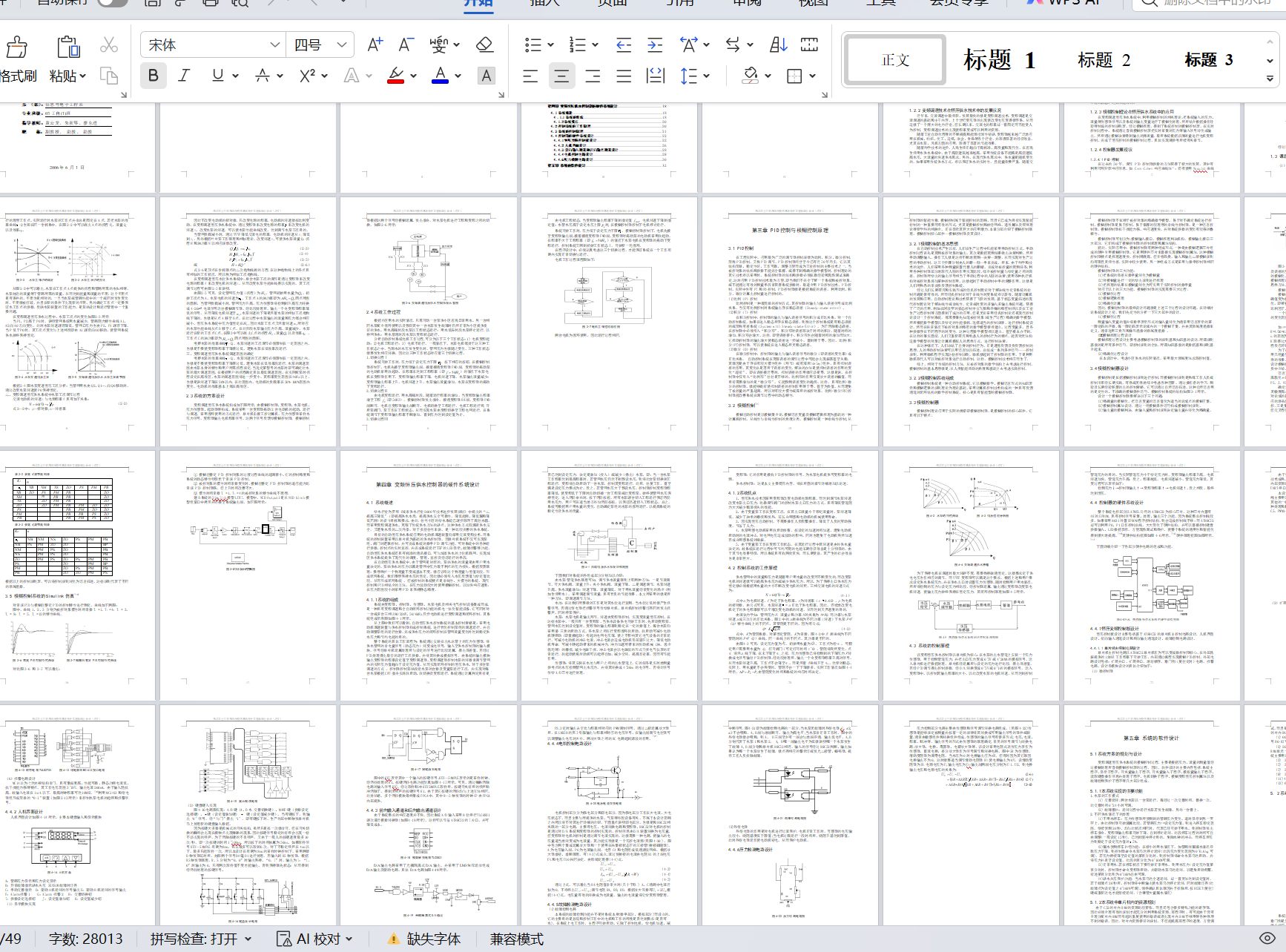Click the character shading A icon

(486, 76)
